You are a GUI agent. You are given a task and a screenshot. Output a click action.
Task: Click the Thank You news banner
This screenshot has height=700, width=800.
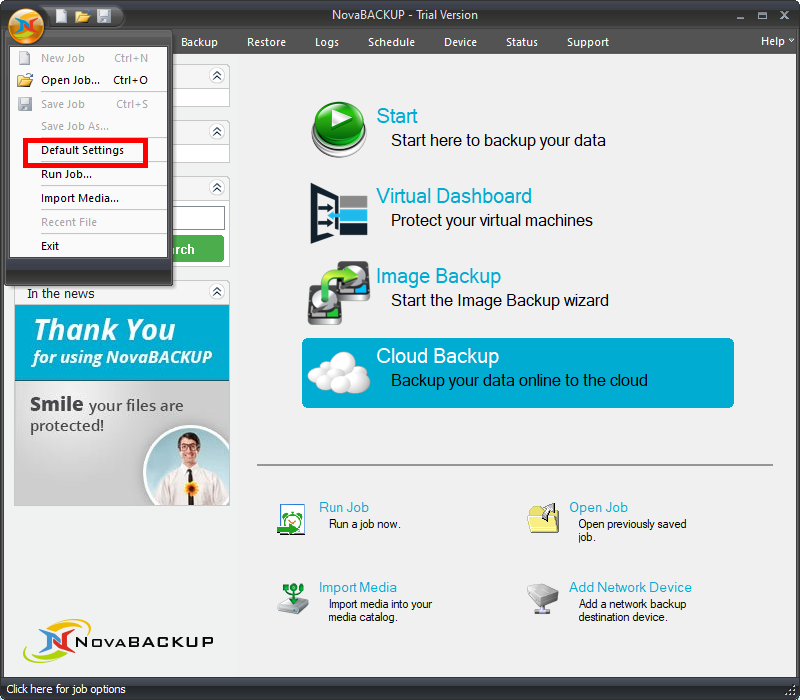[122, 342]
